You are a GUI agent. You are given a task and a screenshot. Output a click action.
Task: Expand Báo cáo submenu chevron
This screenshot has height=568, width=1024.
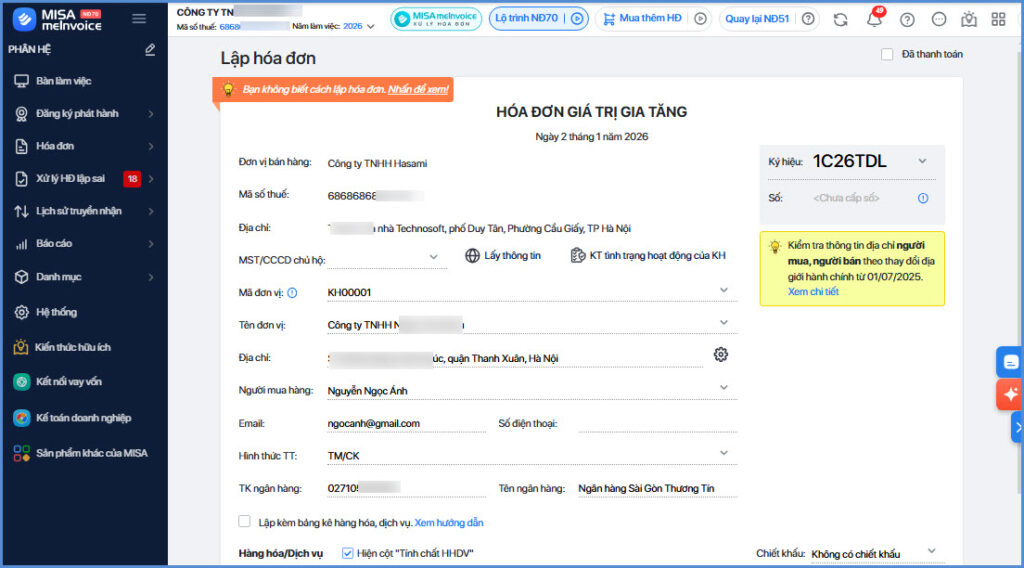pyautogui.click(x=151, y=244)
